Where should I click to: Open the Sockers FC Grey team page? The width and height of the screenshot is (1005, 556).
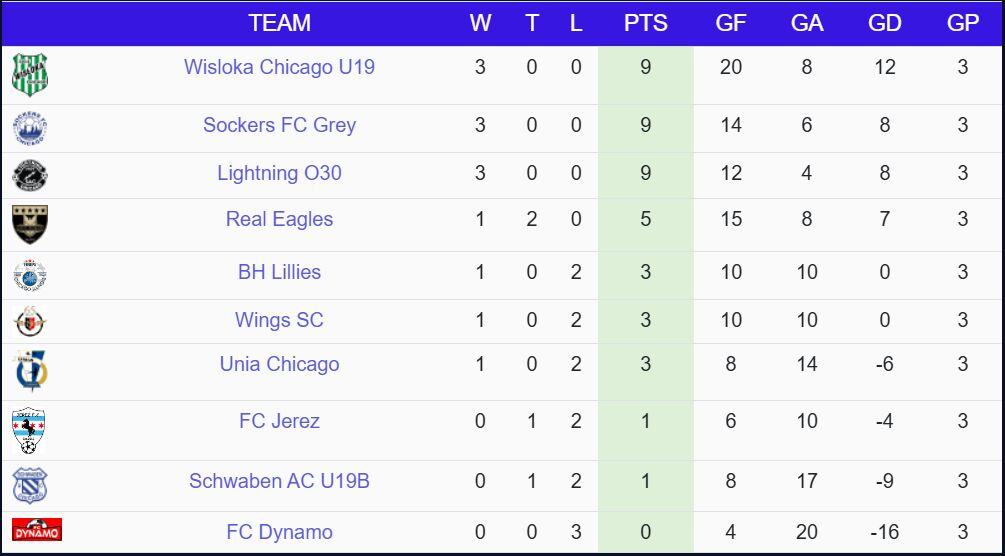(x=279, y=125)
